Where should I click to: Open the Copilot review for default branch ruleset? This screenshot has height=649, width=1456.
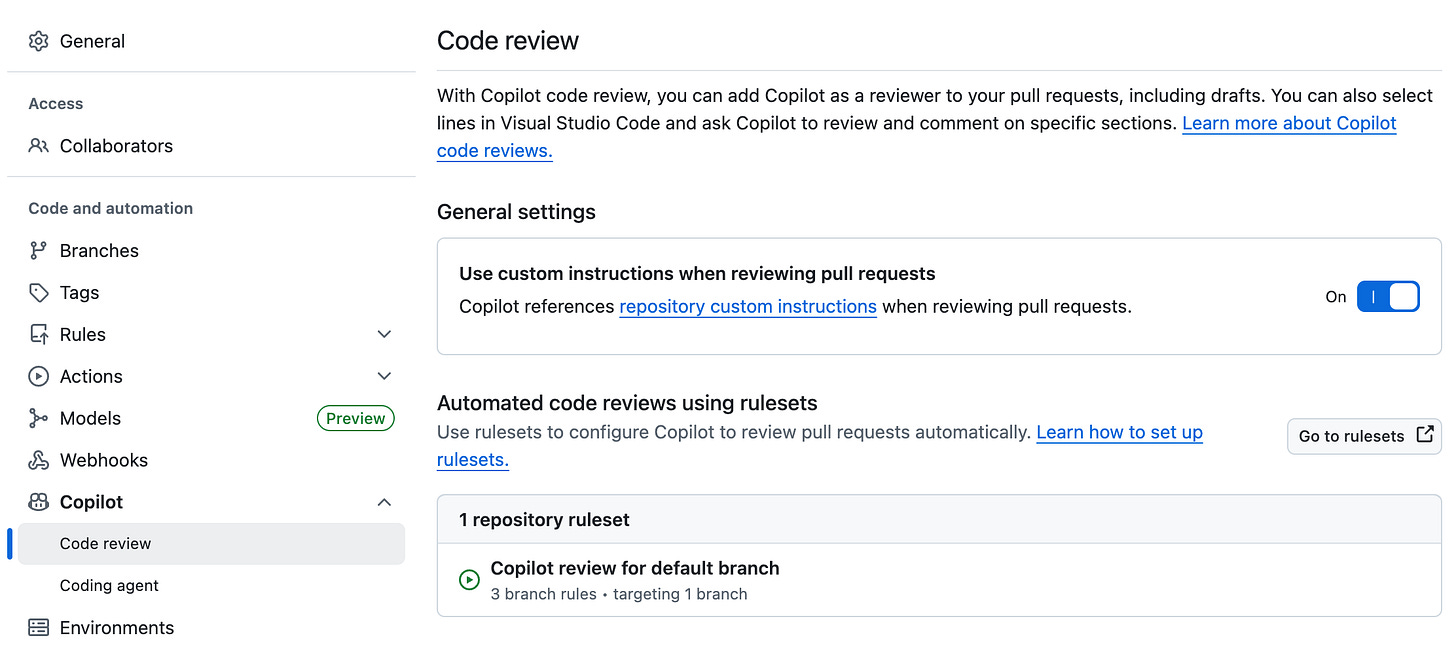pyautogui.click(x=634, y=567)
